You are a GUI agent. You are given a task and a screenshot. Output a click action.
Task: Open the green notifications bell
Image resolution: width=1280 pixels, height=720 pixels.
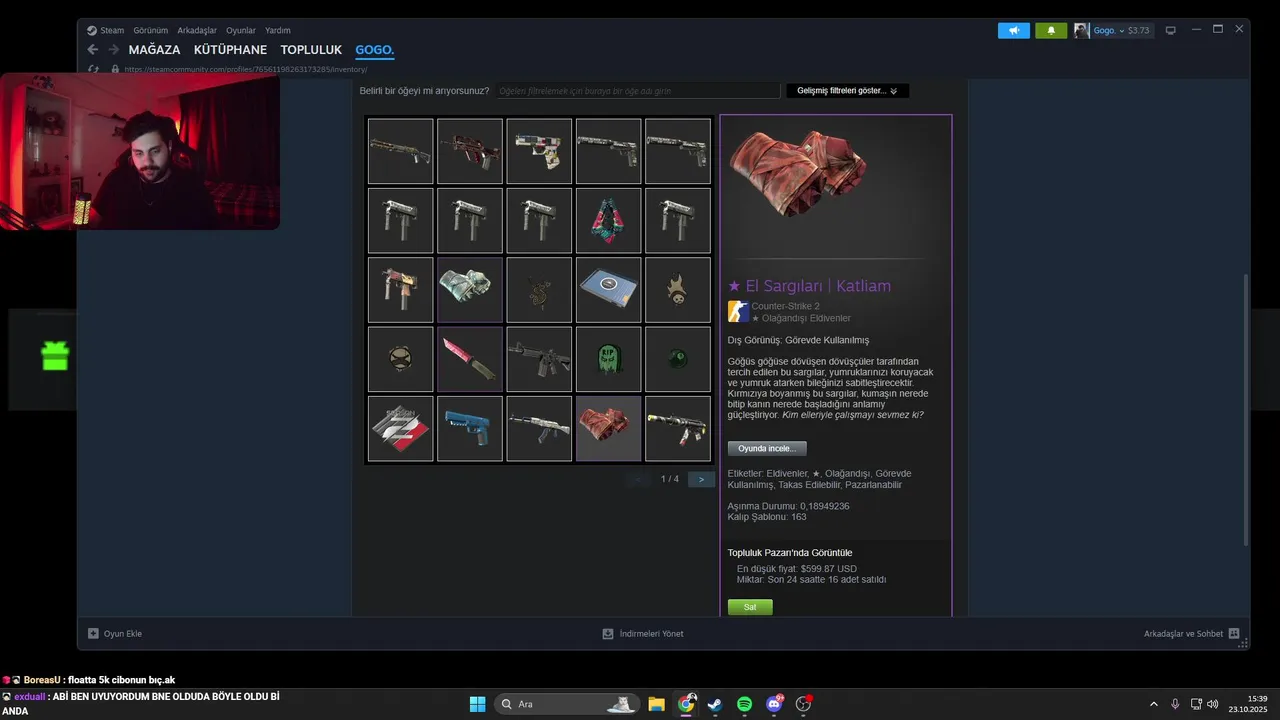tap(1050, 31)
